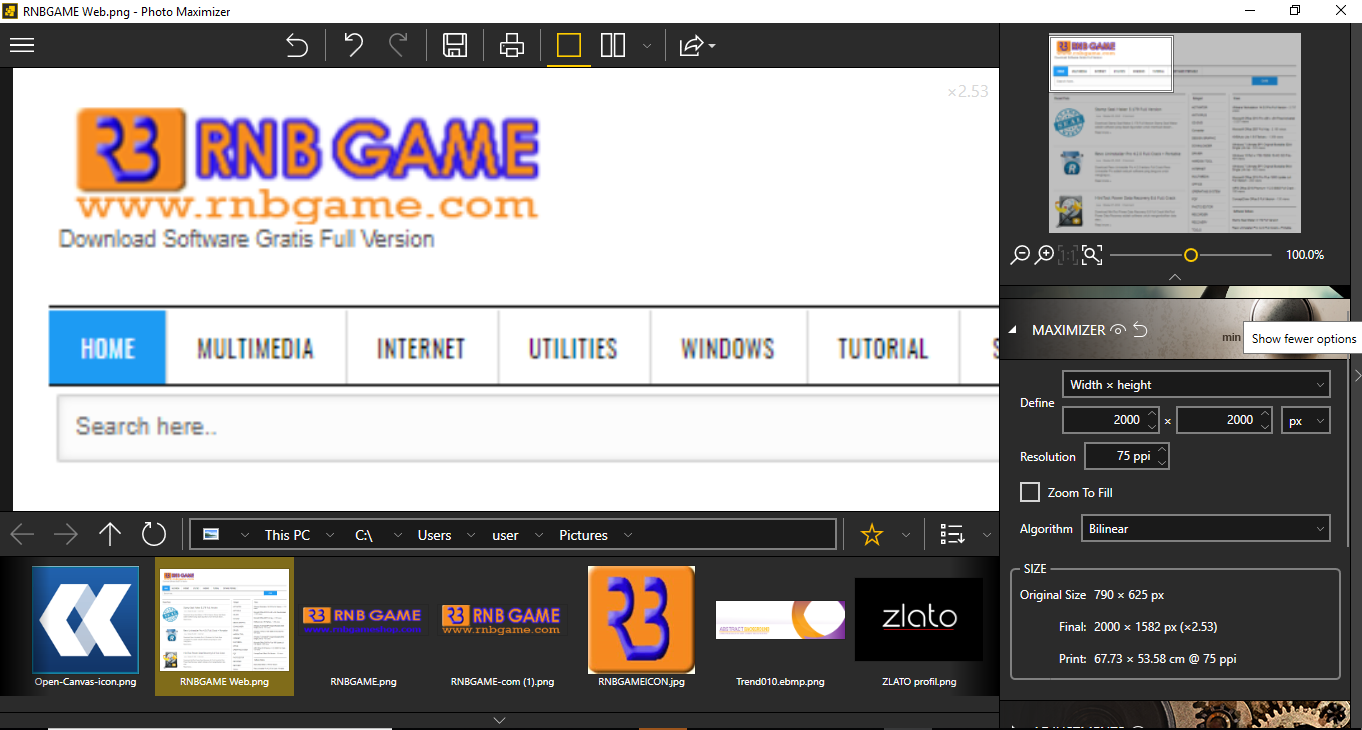Screen dimensions: 1362x730
Task: Collapse the right side panel arrow
Action: [x=1357, y=375]
